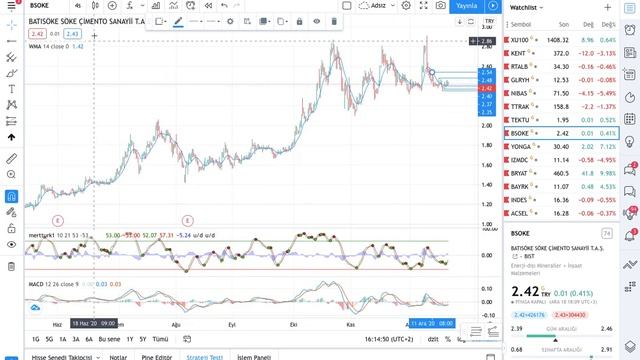
Task: Click the play button beside Yayınla
Action: 493,6
